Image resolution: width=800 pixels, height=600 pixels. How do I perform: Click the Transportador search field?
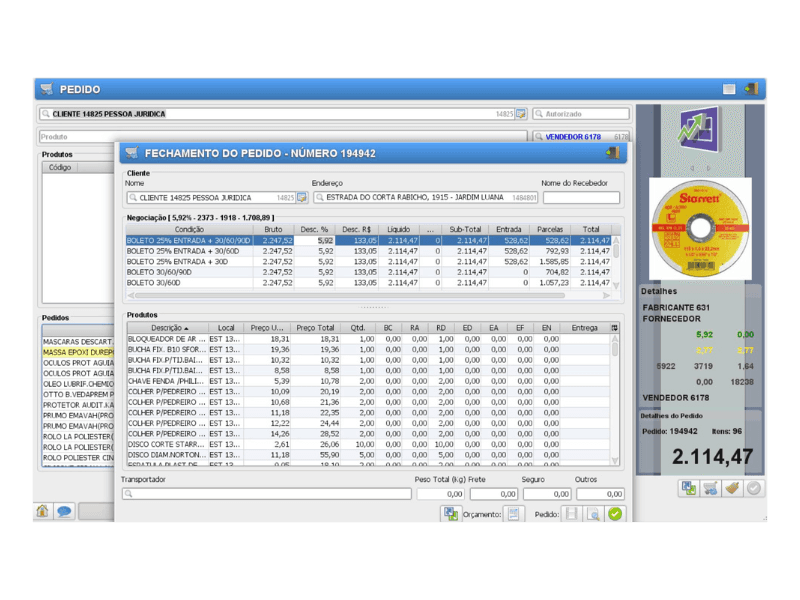[266, 494]
